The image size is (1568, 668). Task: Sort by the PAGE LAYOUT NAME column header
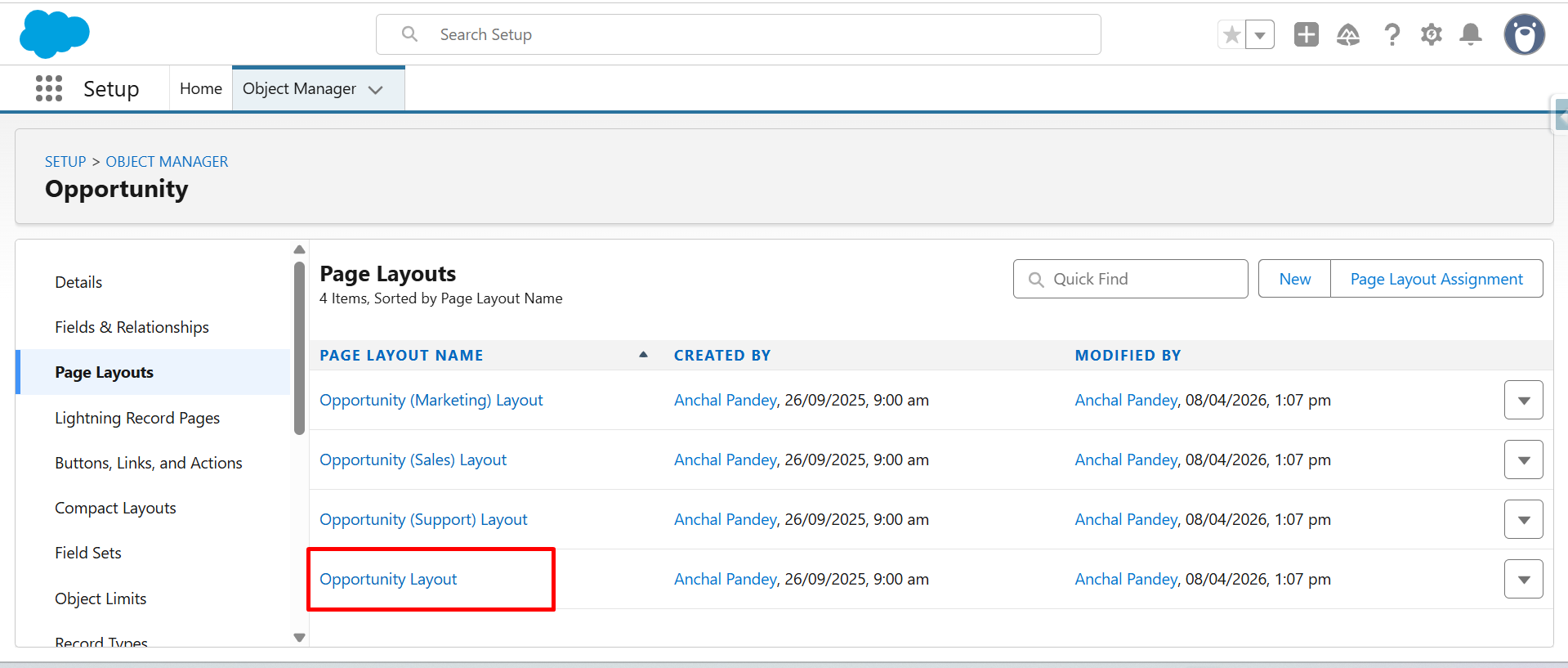[401, 356]
